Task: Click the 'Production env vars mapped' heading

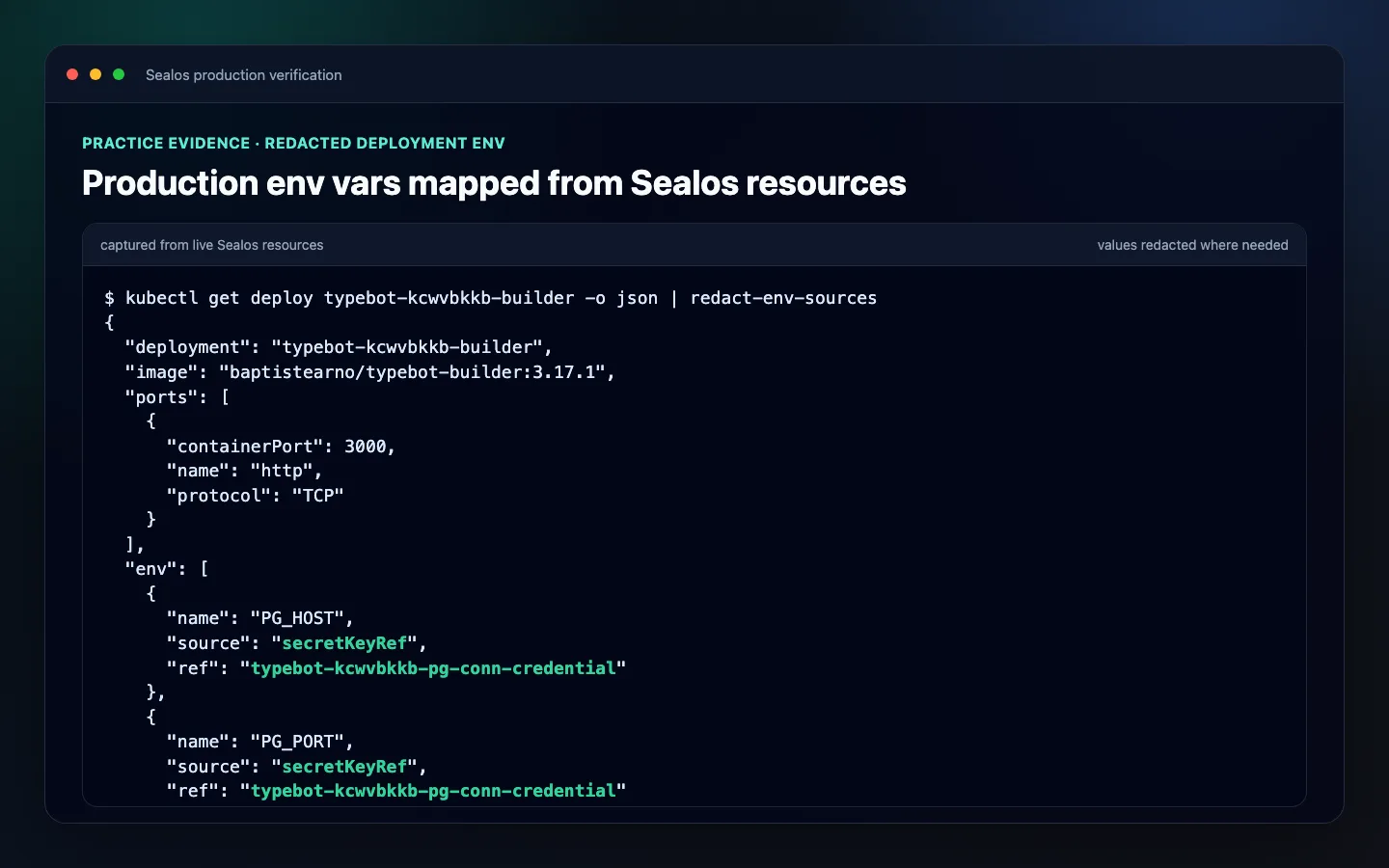Action: click(x=494, y=183)
